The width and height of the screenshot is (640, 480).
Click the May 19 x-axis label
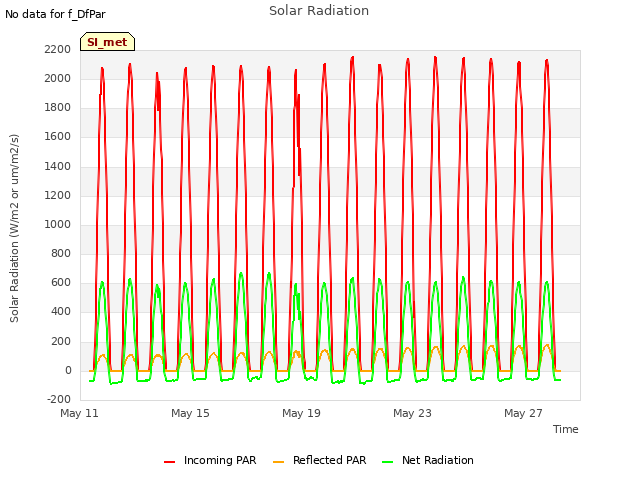[301, 413]
